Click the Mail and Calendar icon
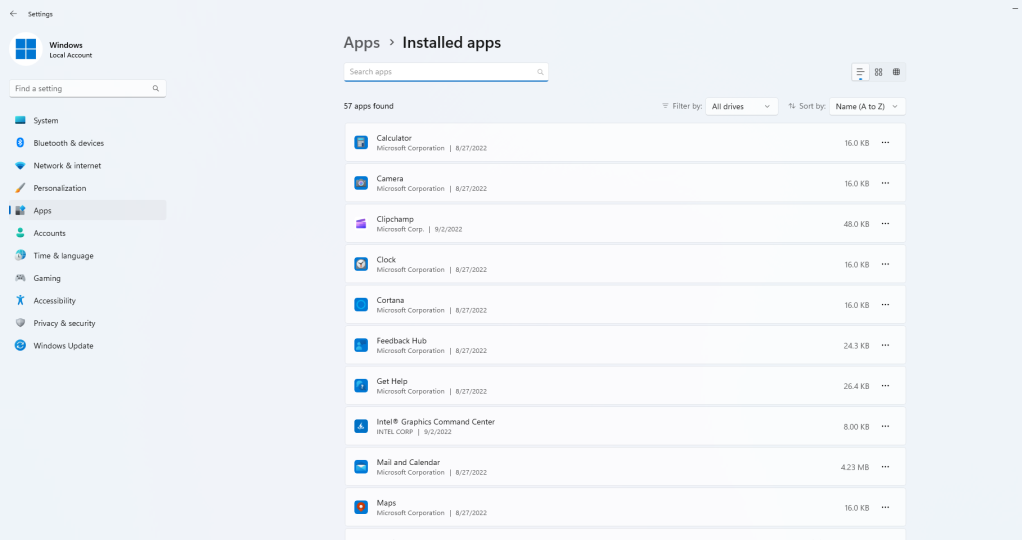1022x540 pixels. (361, 467)
